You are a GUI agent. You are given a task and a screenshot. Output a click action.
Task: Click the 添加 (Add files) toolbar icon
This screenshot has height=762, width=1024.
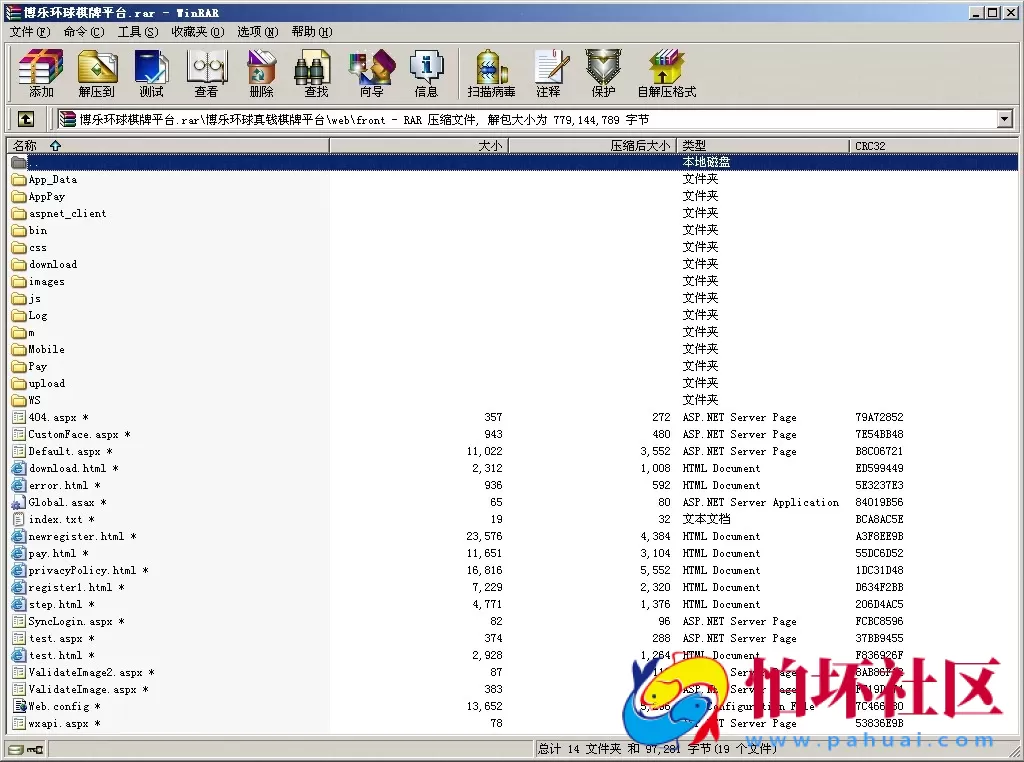(40, 73)
